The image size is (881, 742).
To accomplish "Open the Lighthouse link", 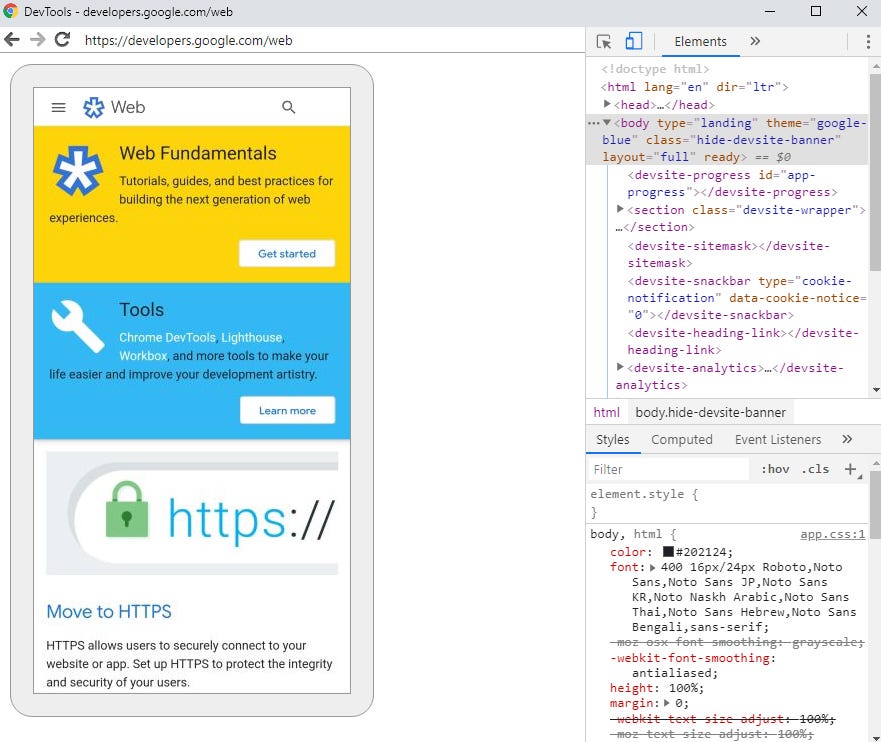I will [251, 338].
